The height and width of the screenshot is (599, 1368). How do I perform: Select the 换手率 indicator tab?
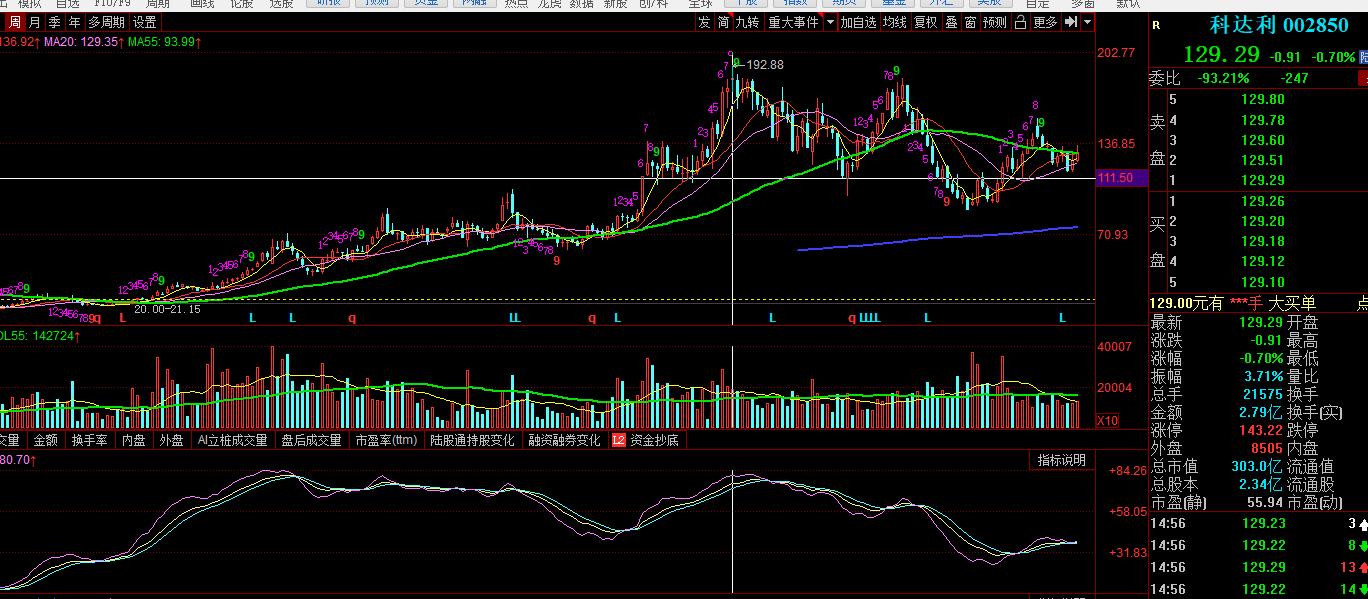89,440
